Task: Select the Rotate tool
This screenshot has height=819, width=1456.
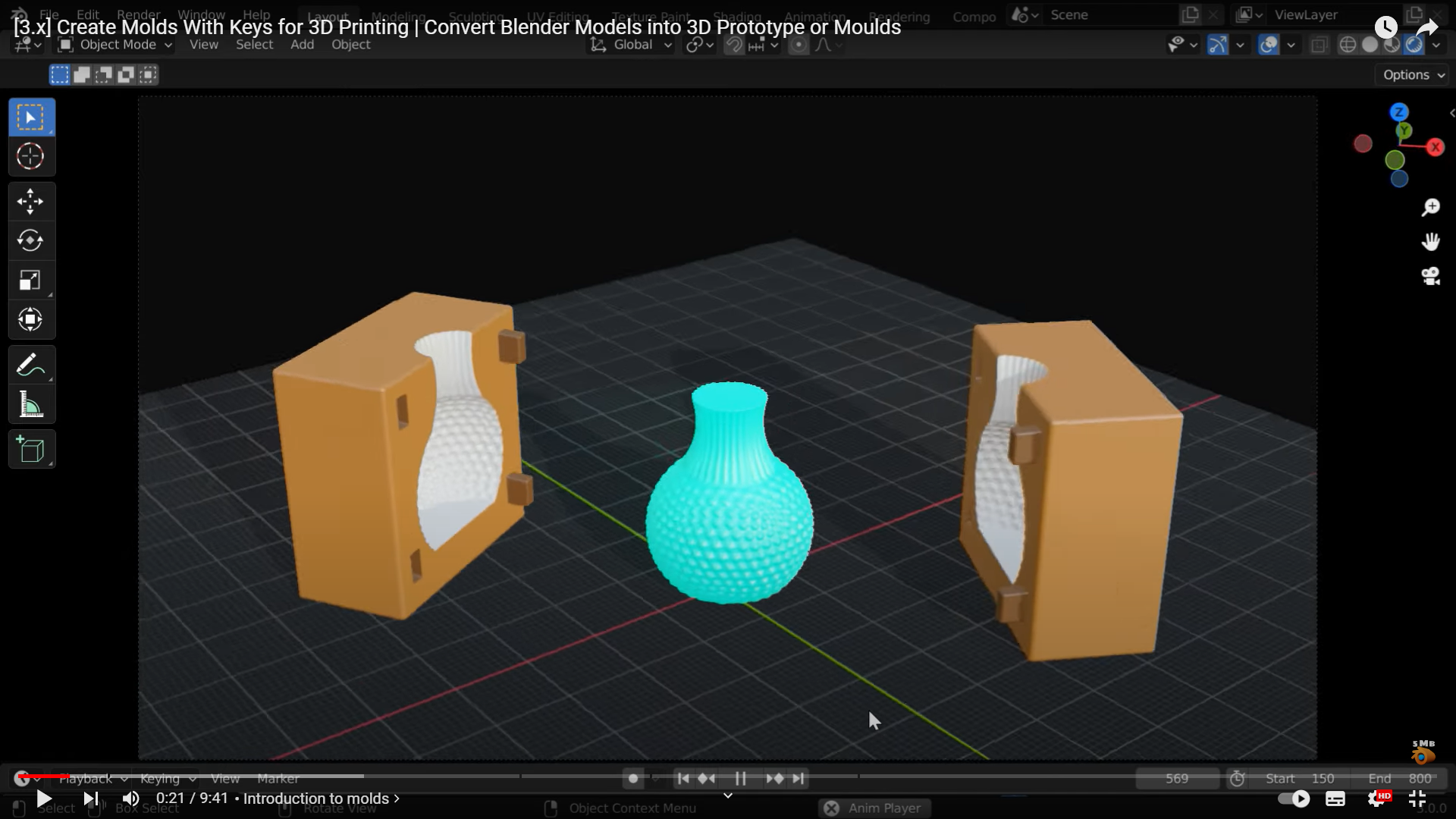Action: (x=30, y=241)
